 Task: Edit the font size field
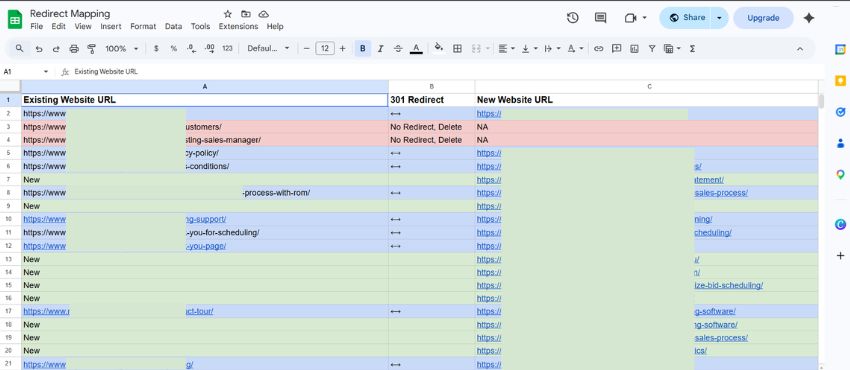click(x=325, y=49)
